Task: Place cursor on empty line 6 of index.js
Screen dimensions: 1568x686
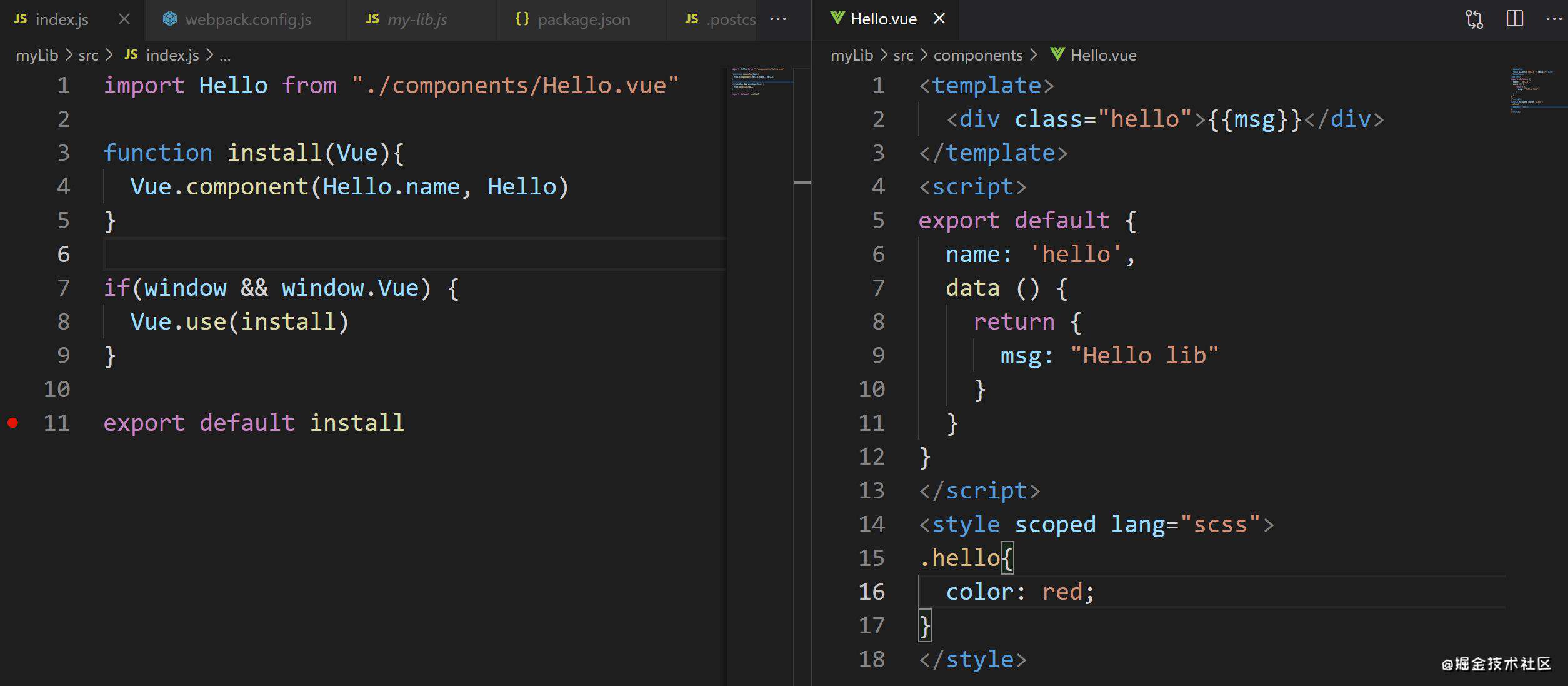Action: 415,254
